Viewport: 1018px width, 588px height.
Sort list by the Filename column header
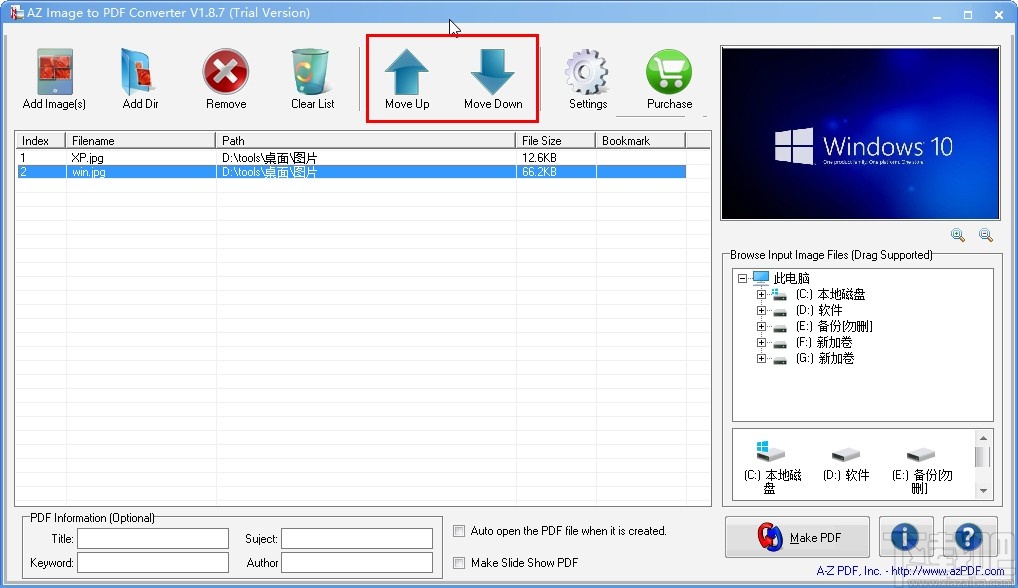pos(140,140)
